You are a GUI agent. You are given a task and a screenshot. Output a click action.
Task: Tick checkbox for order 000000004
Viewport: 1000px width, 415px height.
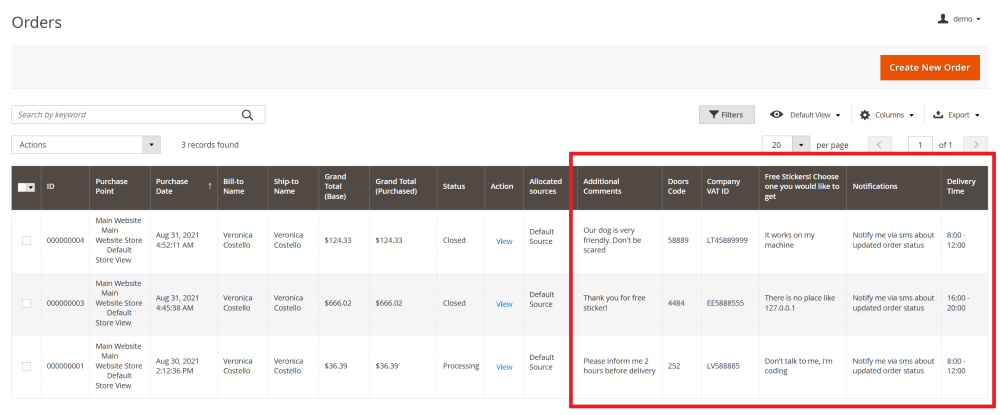coord(26,240)
